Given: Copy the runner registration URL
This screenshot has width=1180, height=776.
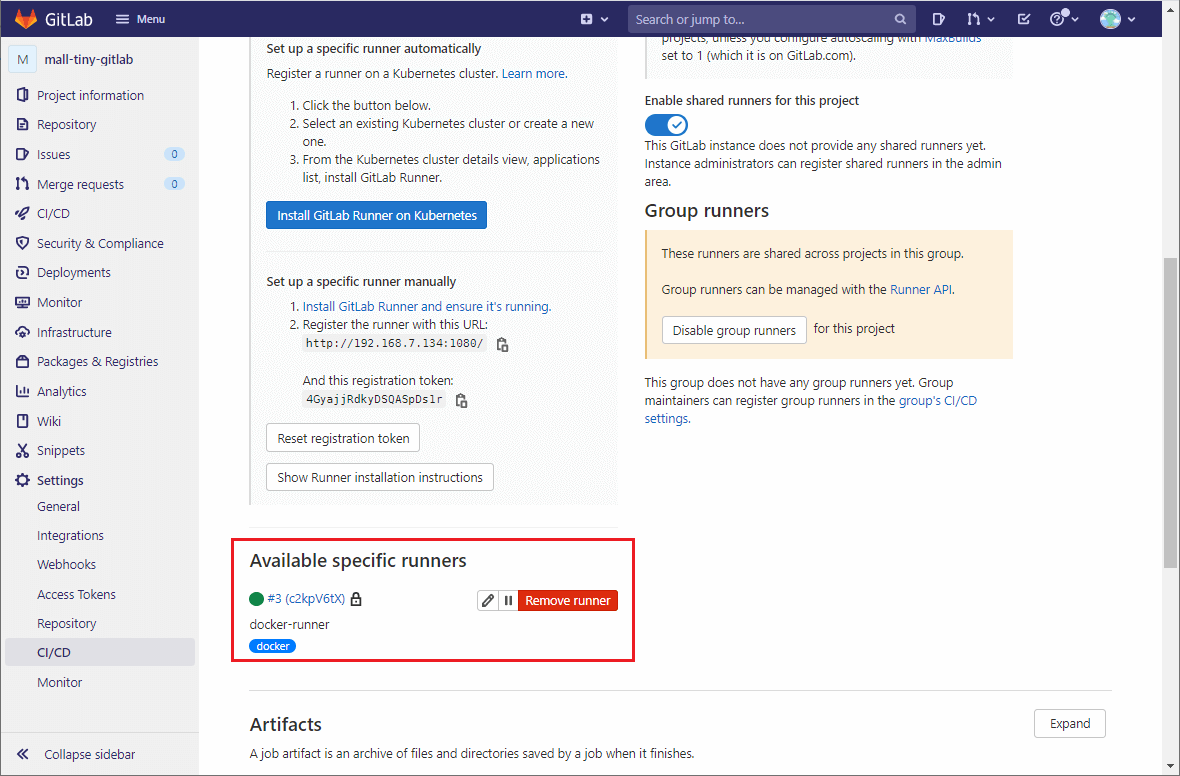Looking at the screenshot, I should click(x=502, y=344).
